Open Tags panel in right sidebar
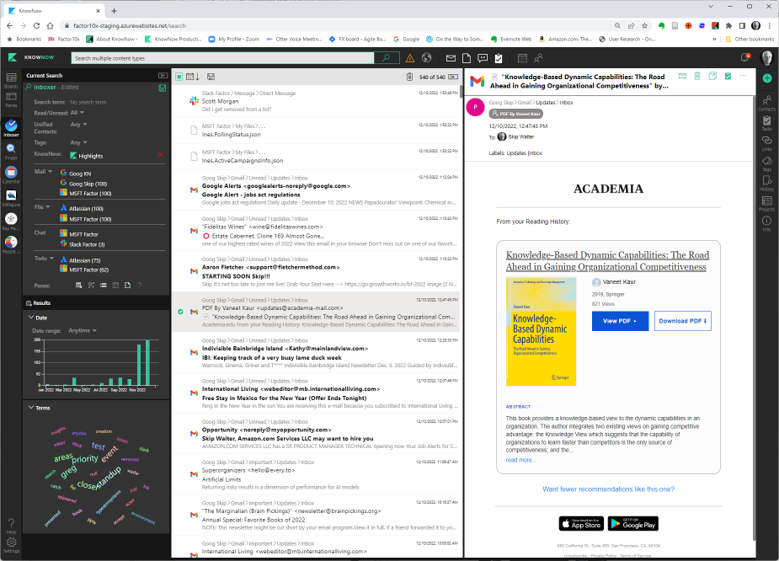Screen dimensions: 779x561 click(x=767, y=163)
